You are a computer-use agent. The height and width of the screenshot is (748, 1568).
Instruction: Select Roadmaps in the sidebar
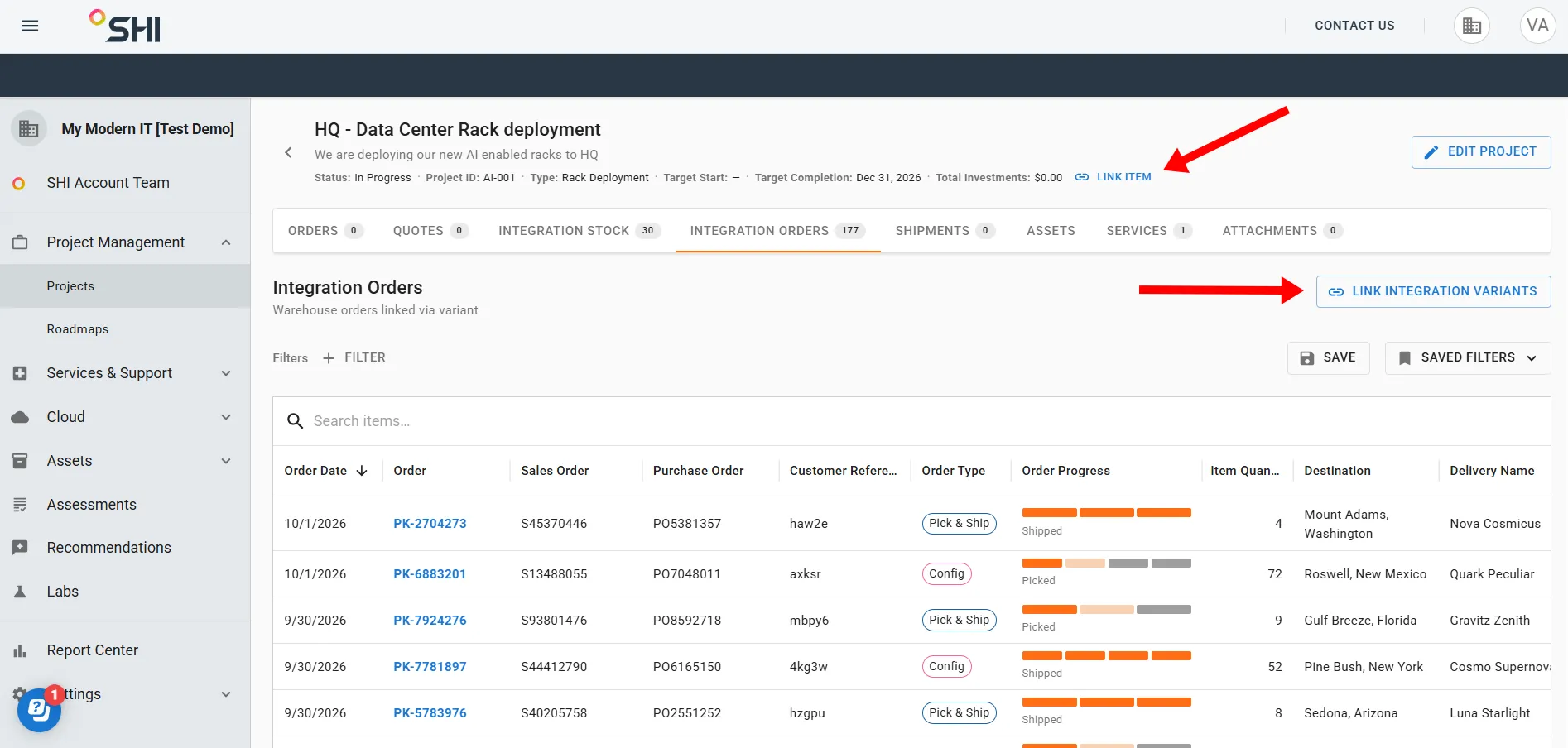(x=125, y=329)
